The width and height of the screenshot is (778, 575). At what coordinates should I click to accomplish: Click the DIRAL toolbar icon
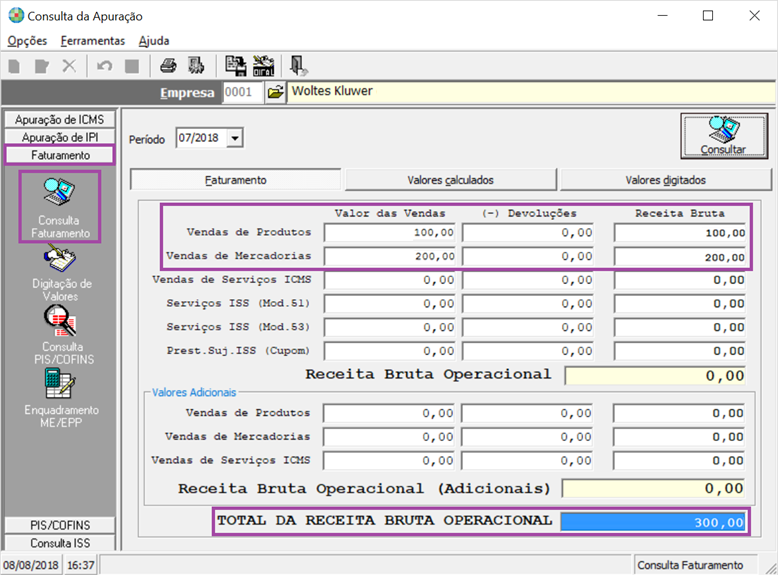(x=264, y=66)
